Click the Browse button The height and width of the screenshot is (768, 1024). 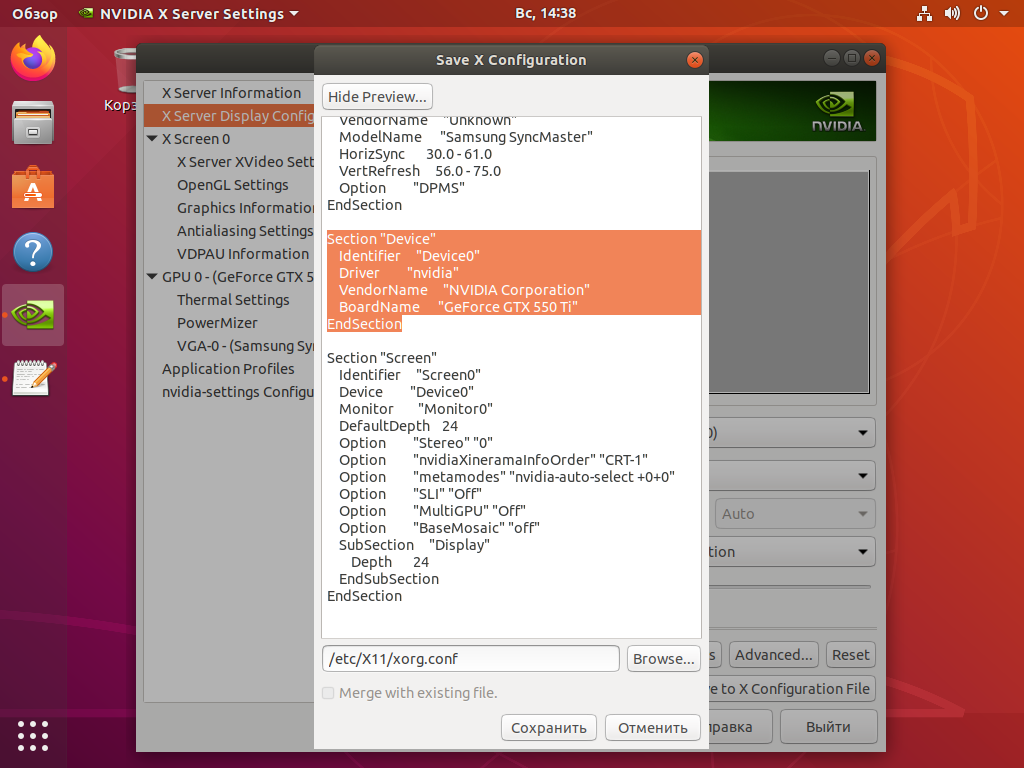point(664,659)
